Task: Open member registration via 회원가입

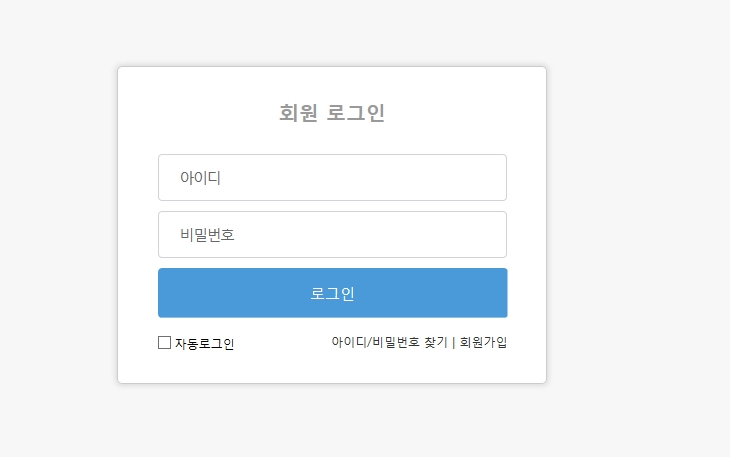Action: [483, 343]
